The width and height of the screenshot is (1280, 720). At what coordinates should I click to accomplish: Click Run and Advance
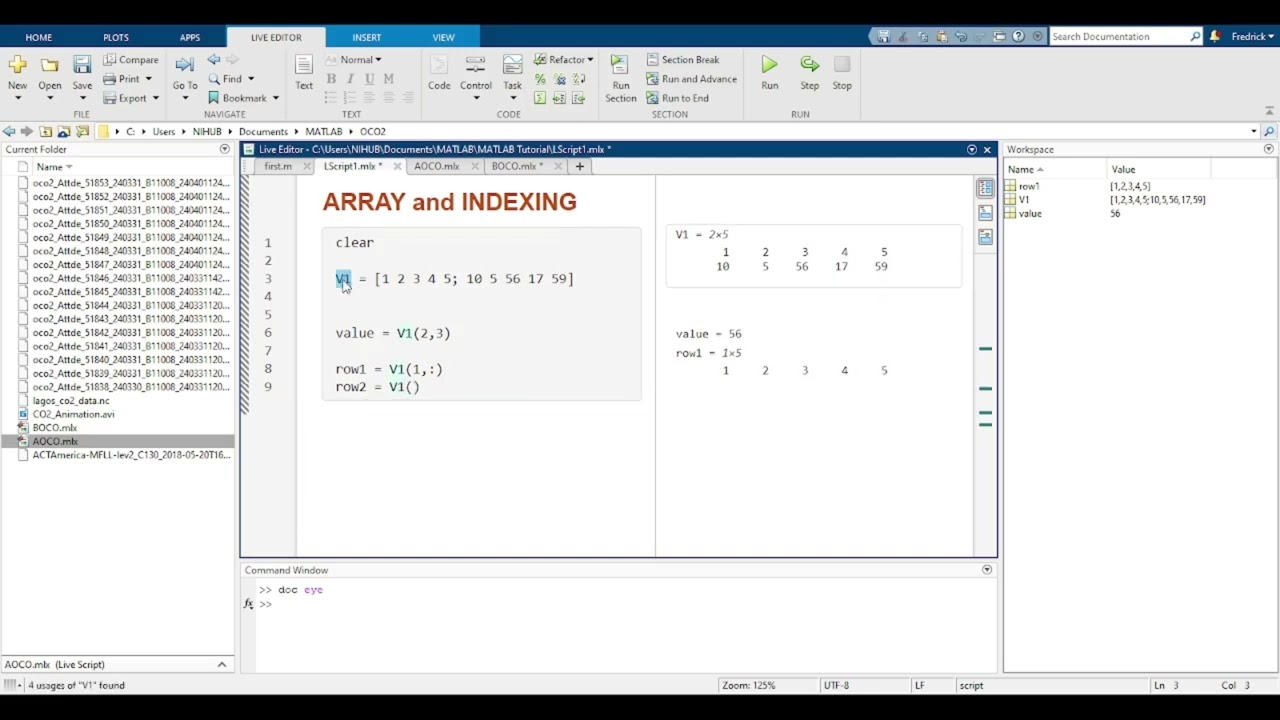pos(691,79)
